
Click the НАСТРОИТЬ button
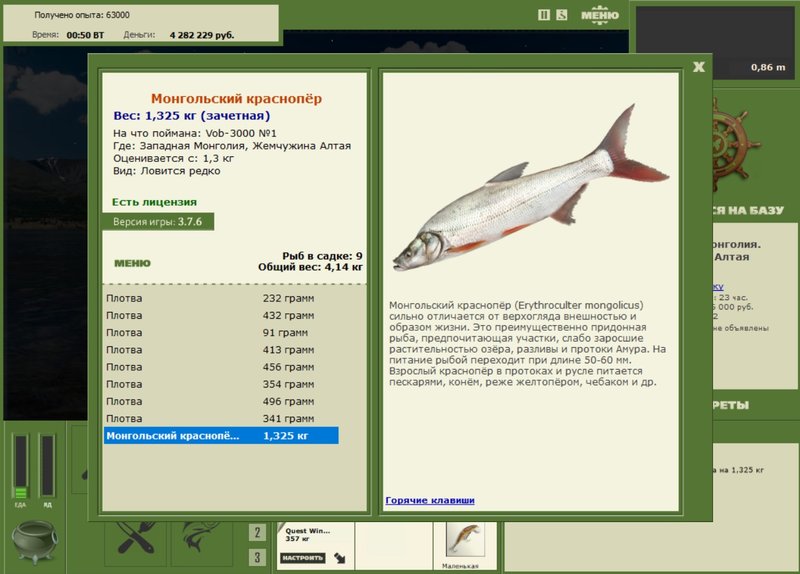(x=303, y=558)
